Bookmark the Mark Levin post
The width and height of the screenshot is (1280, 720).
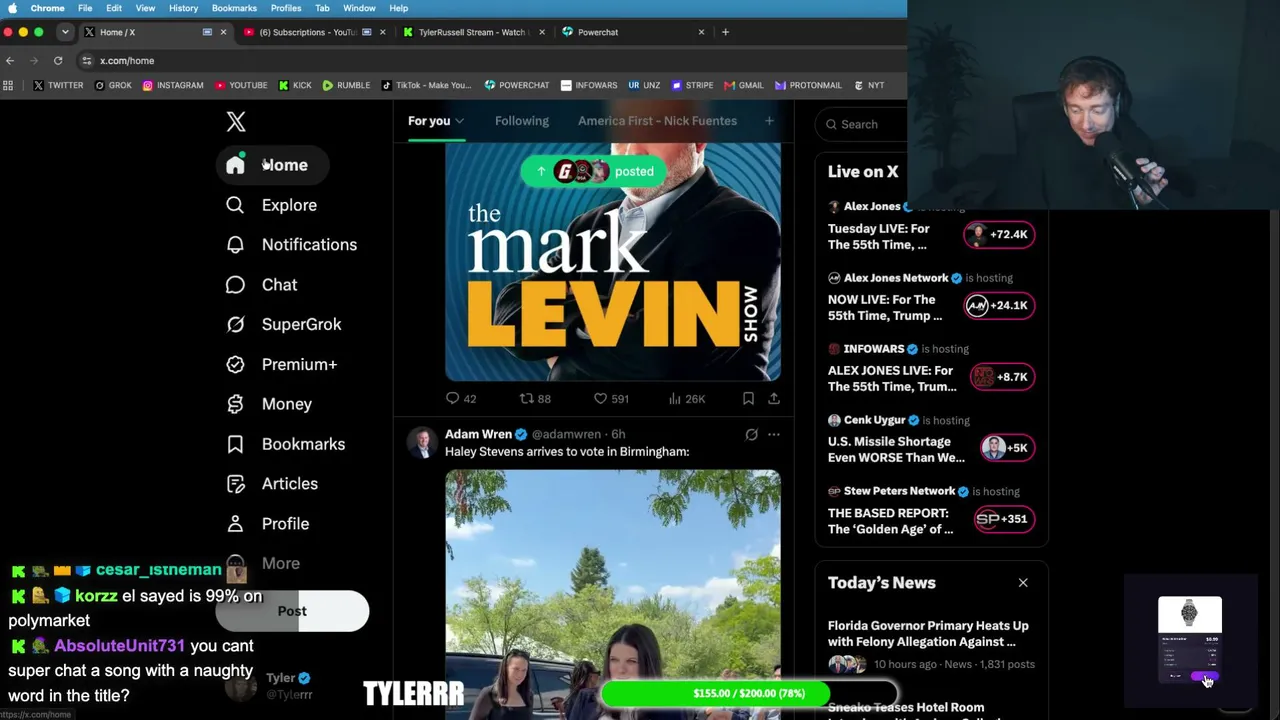point(748,399)
